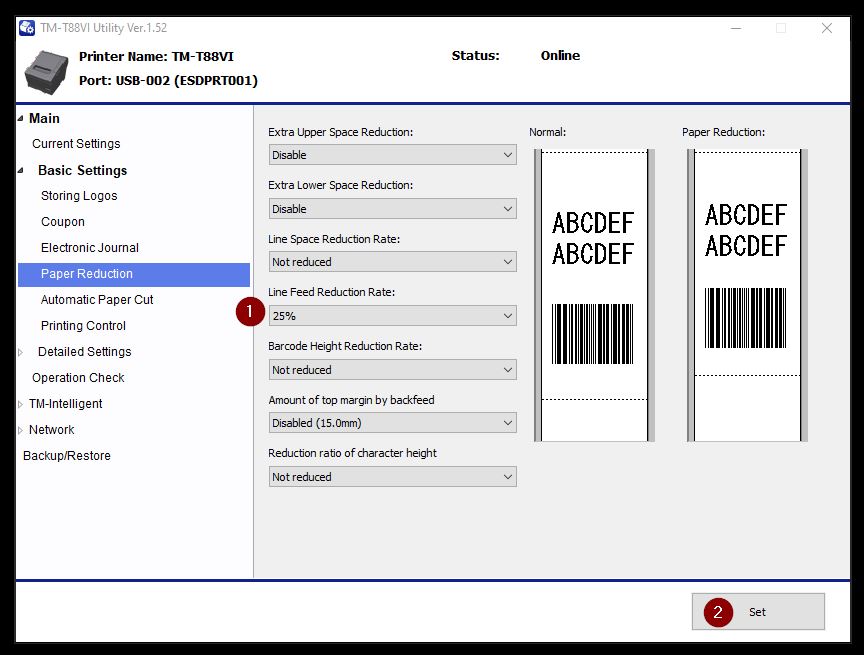The width and height of the screenshot is (864, 655).
Task: Open Storing Logos settings
Action: pyautogui.click(x=79, y=196)
